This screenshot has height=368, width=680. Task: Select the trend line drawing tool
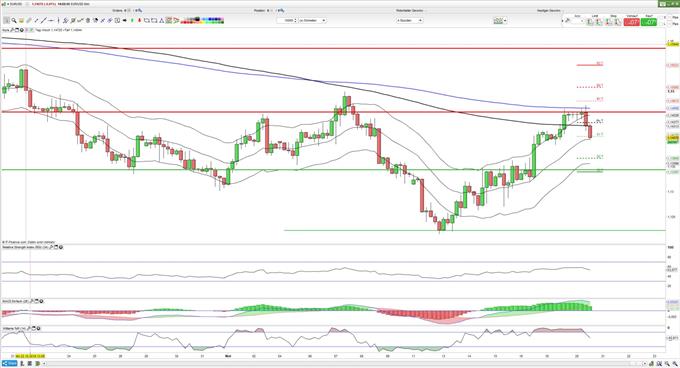click(44, 20)
